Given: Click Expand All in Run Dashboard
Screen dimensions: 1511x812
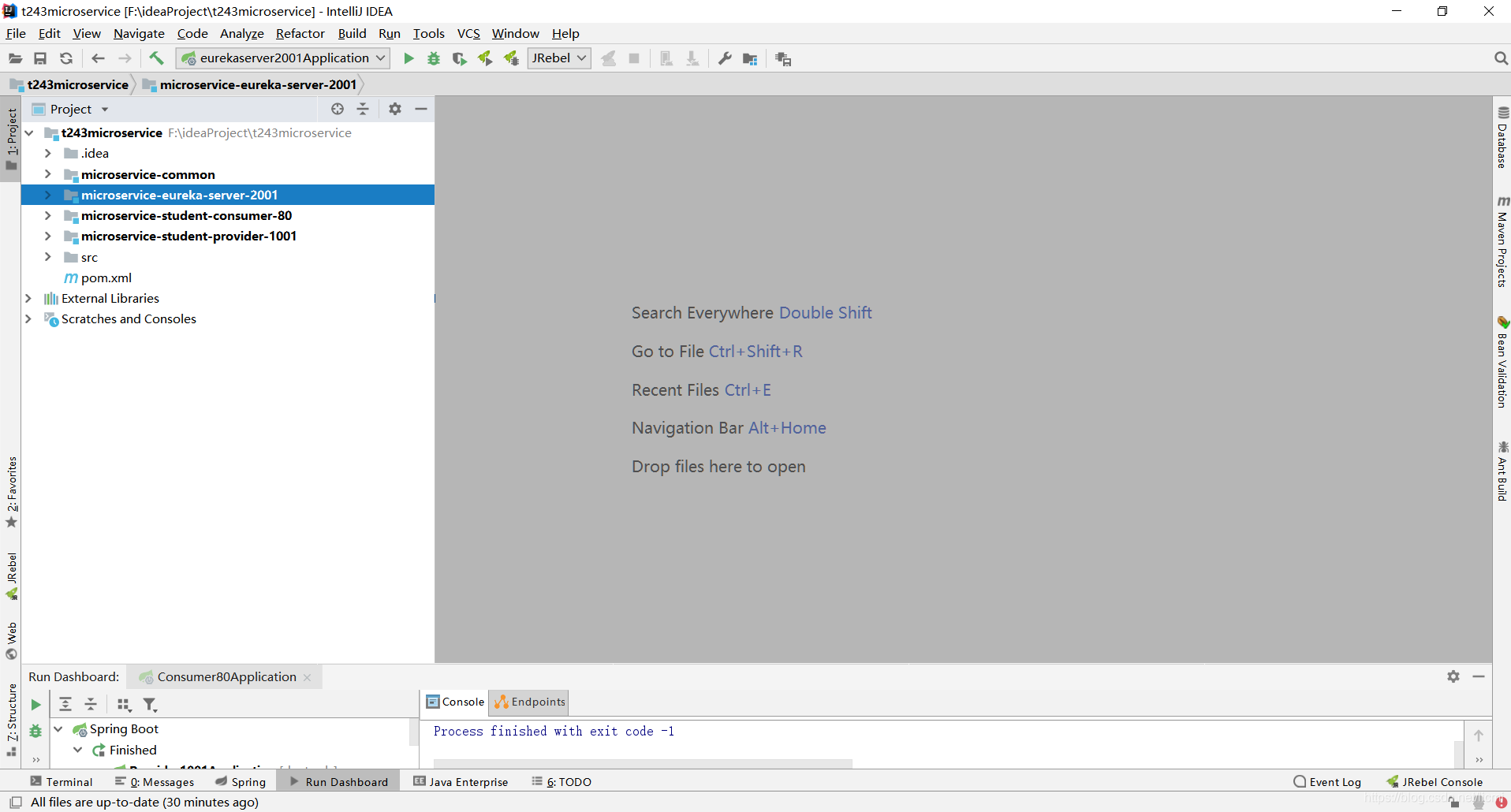Looking at the screenshot, I should [65, 705].
